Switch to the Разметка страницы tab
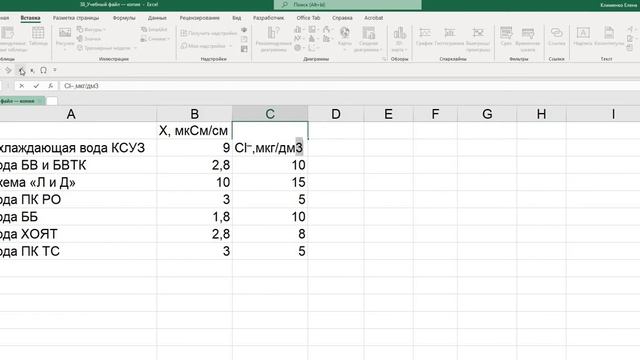 [76, 18]
